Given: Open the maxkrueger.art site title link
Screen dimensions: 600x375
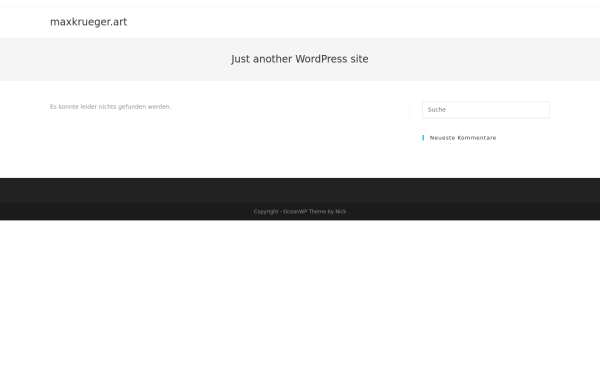Looking at the screenshot, I should [x=88, y=22].
